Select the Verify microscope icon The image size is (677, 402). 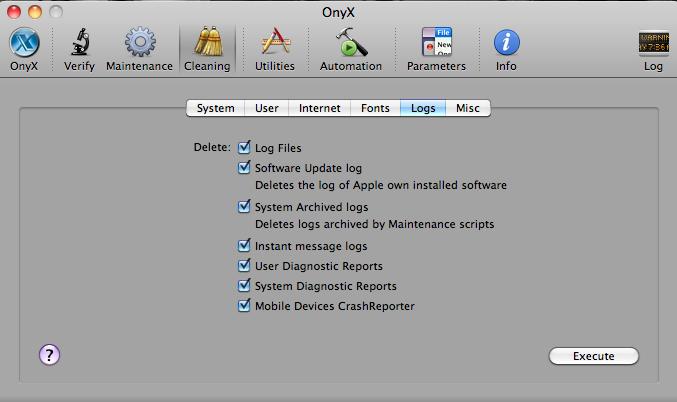[80, 42]
